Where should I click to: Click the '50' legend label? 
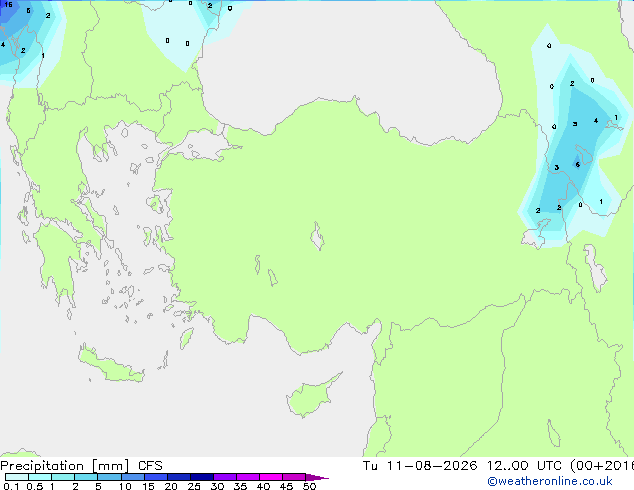pos(309,486)
